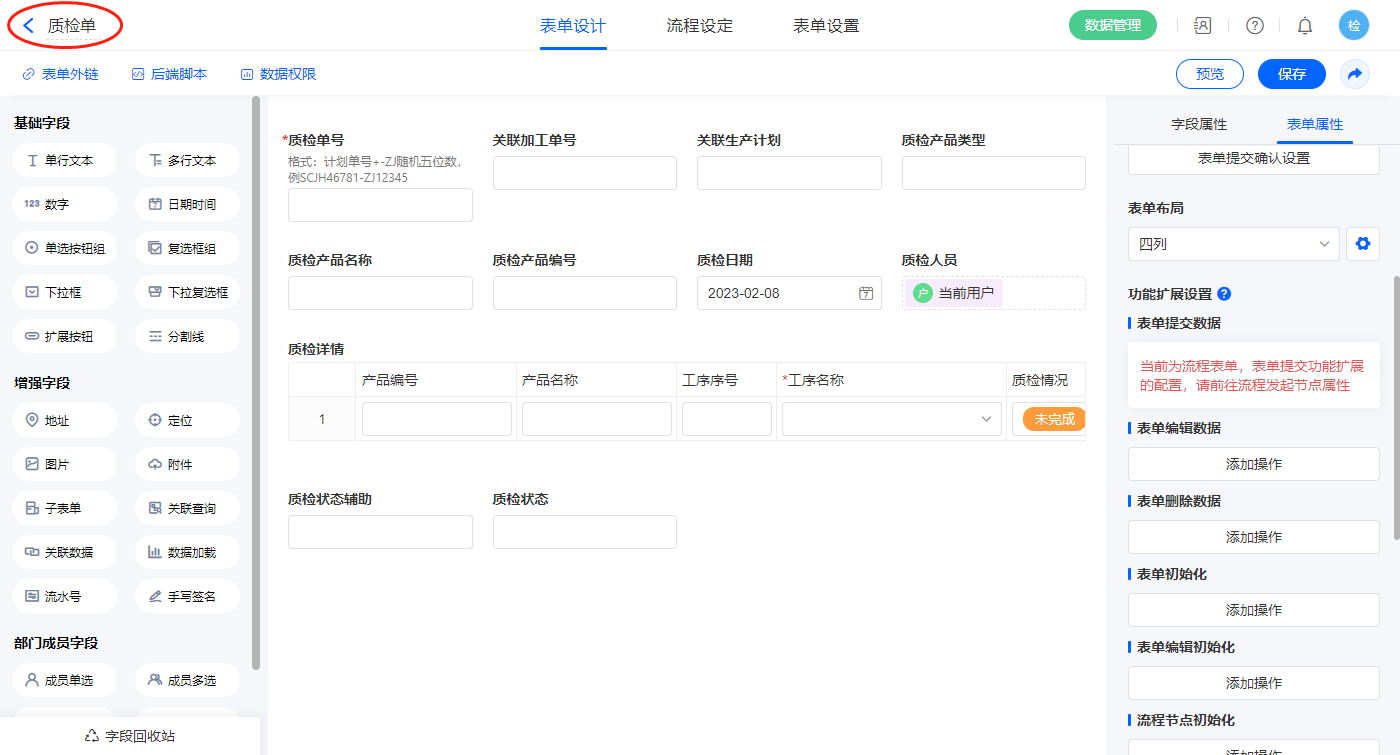Click the 数据管理 button
Image resolution: width=1400 pixels, height=755 pixels.
(x=1112, y=26)
